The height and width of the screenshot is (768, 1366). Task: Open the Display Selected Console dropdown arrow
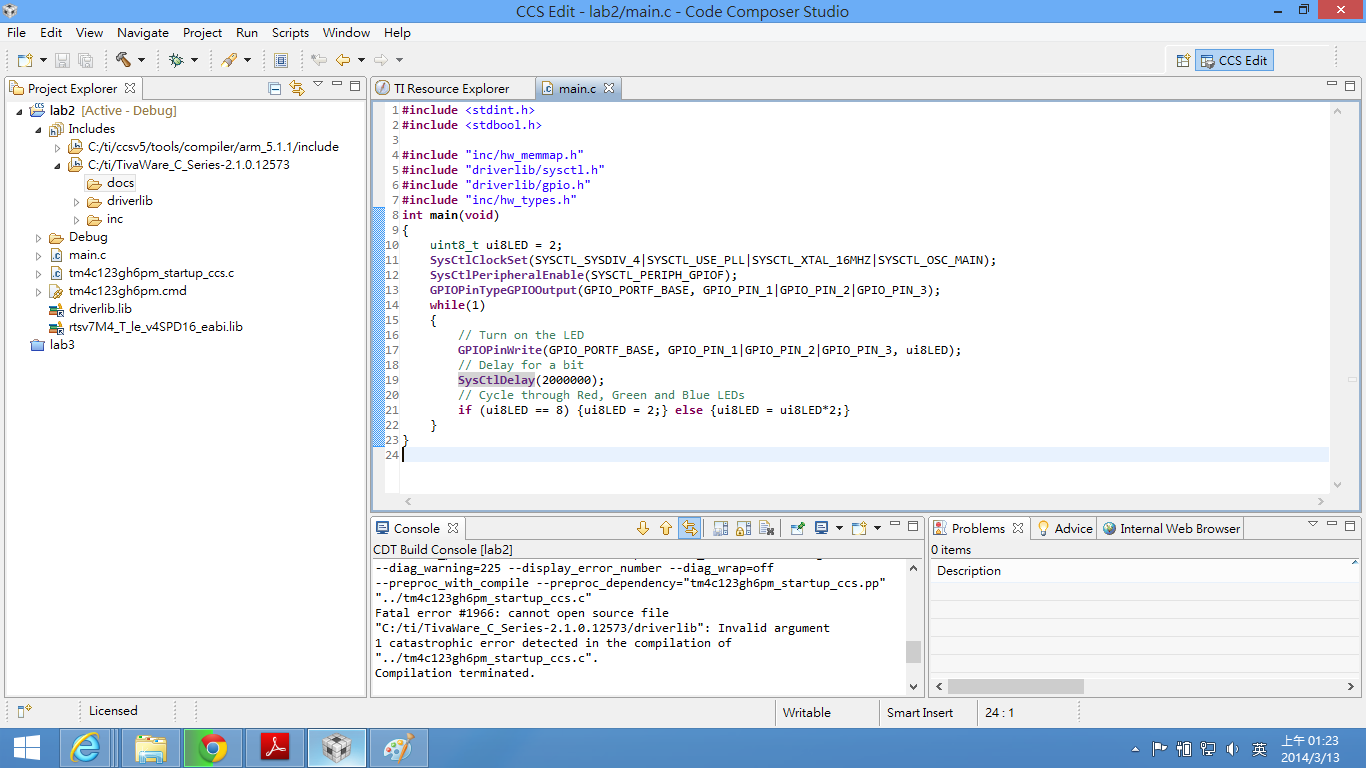[839, 528]
